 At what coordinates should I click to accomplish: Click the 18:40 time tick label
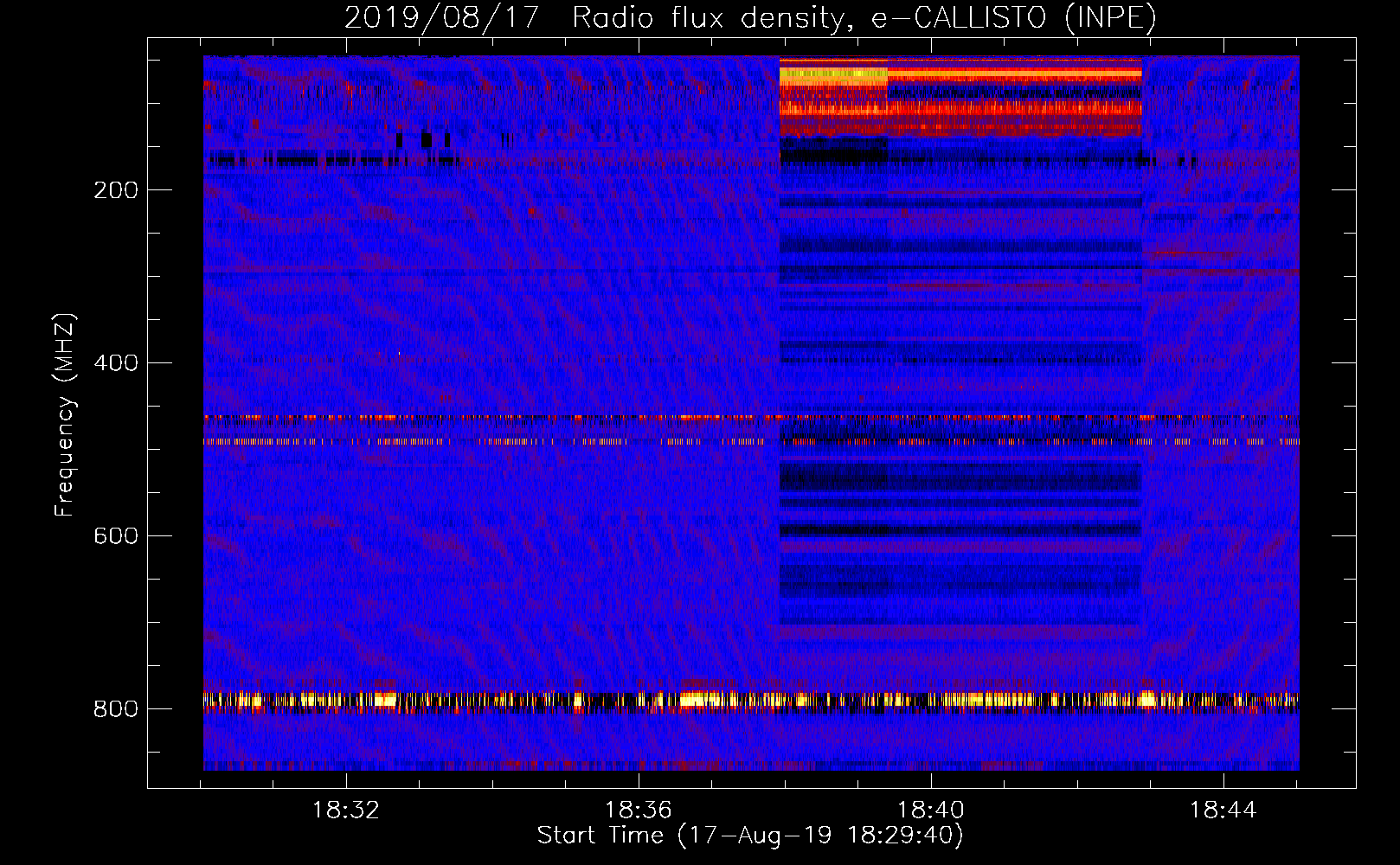pos(931,811)
